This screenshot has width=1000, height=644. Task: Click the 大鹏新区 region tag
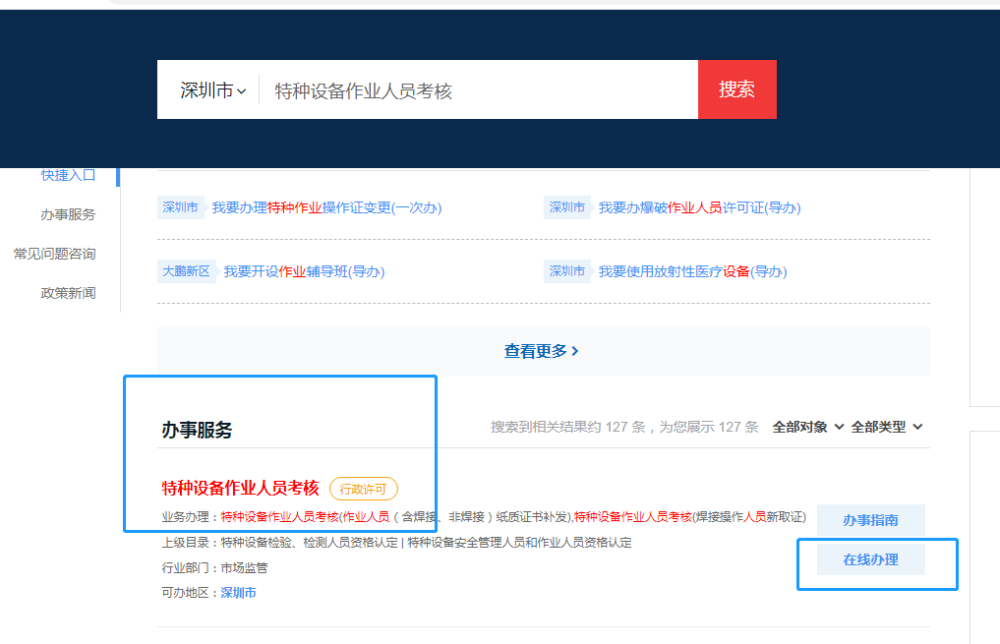pos(186,271)
